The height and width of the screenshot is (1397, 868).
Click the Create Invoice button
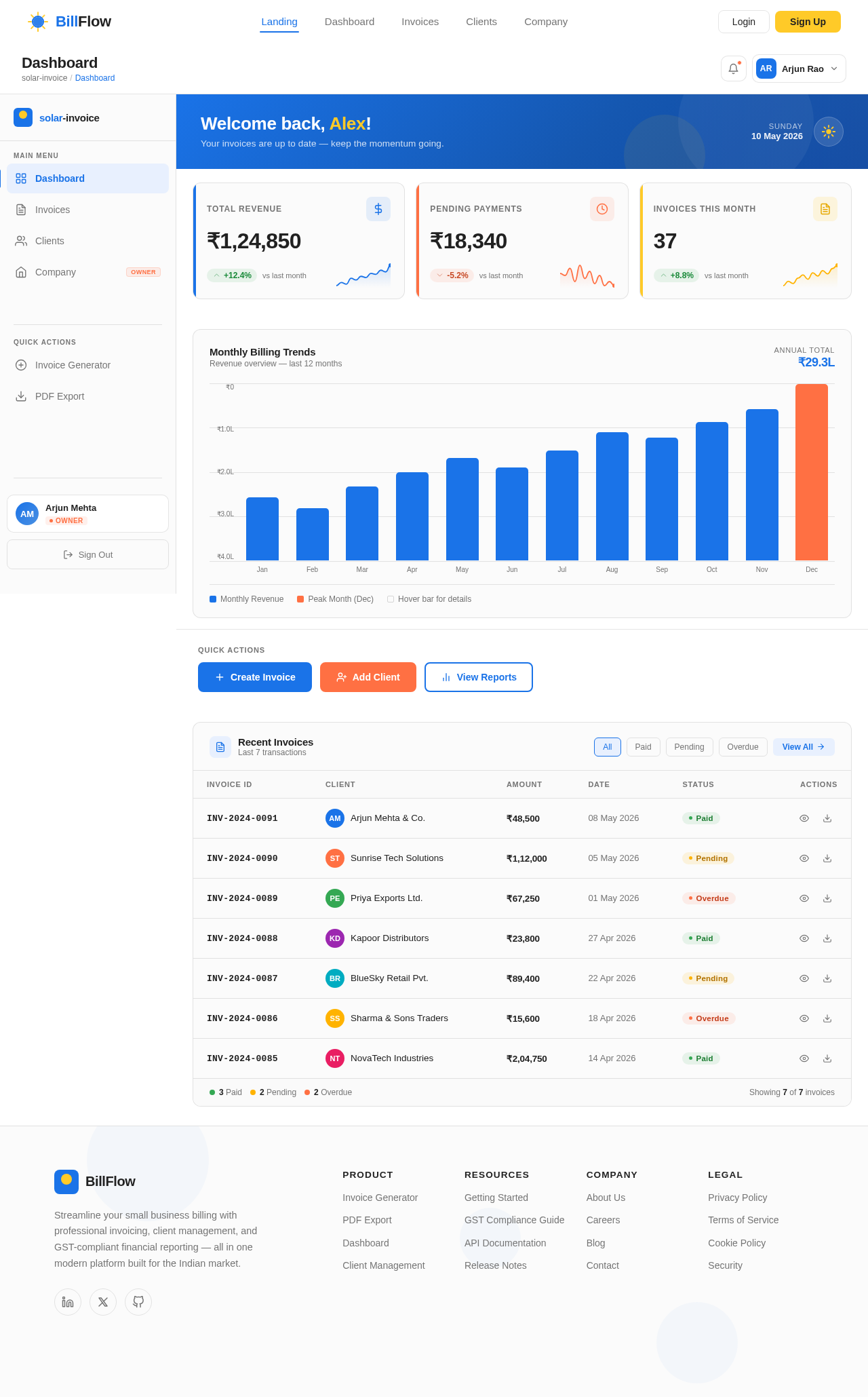255,677
